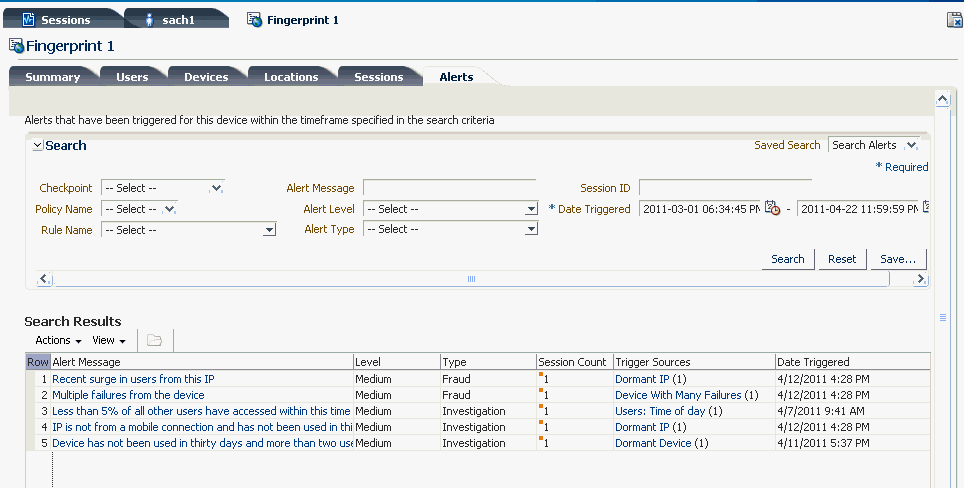Click the detached folder icon in results toolbar

[x=154, y=340]
